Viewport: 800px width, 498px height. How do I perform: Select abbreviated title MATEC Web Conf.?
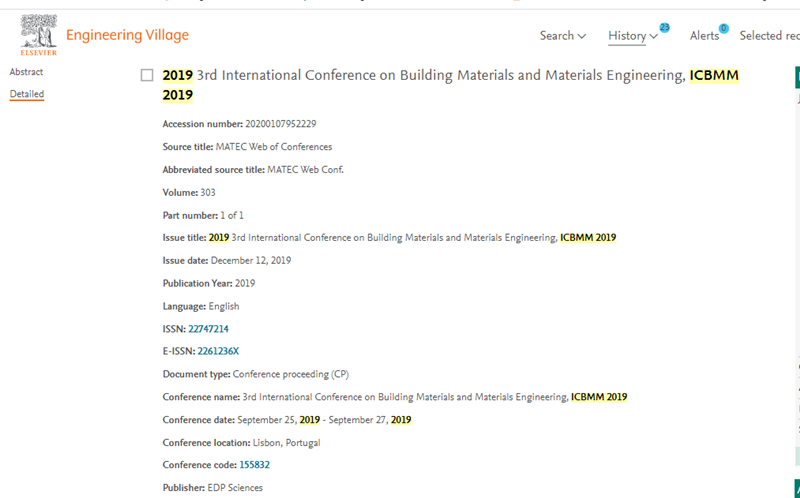(x=305, y=170)
